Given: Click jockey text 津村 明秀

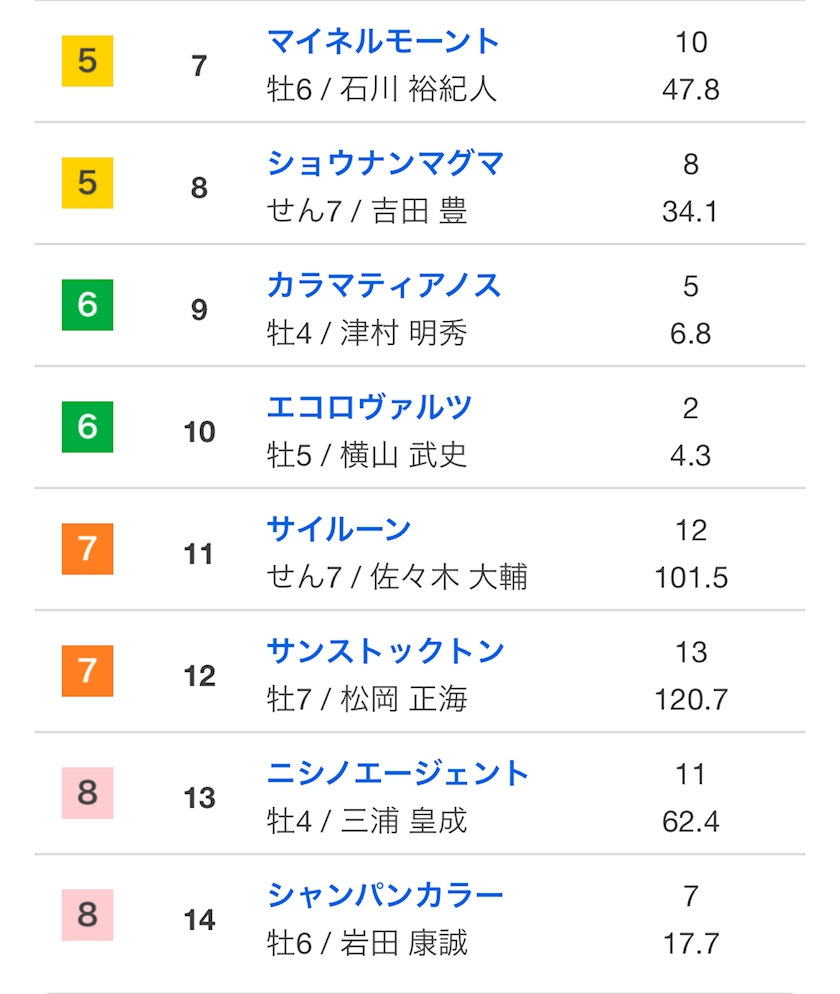Looking at the screenshot, I should [403, 333].
